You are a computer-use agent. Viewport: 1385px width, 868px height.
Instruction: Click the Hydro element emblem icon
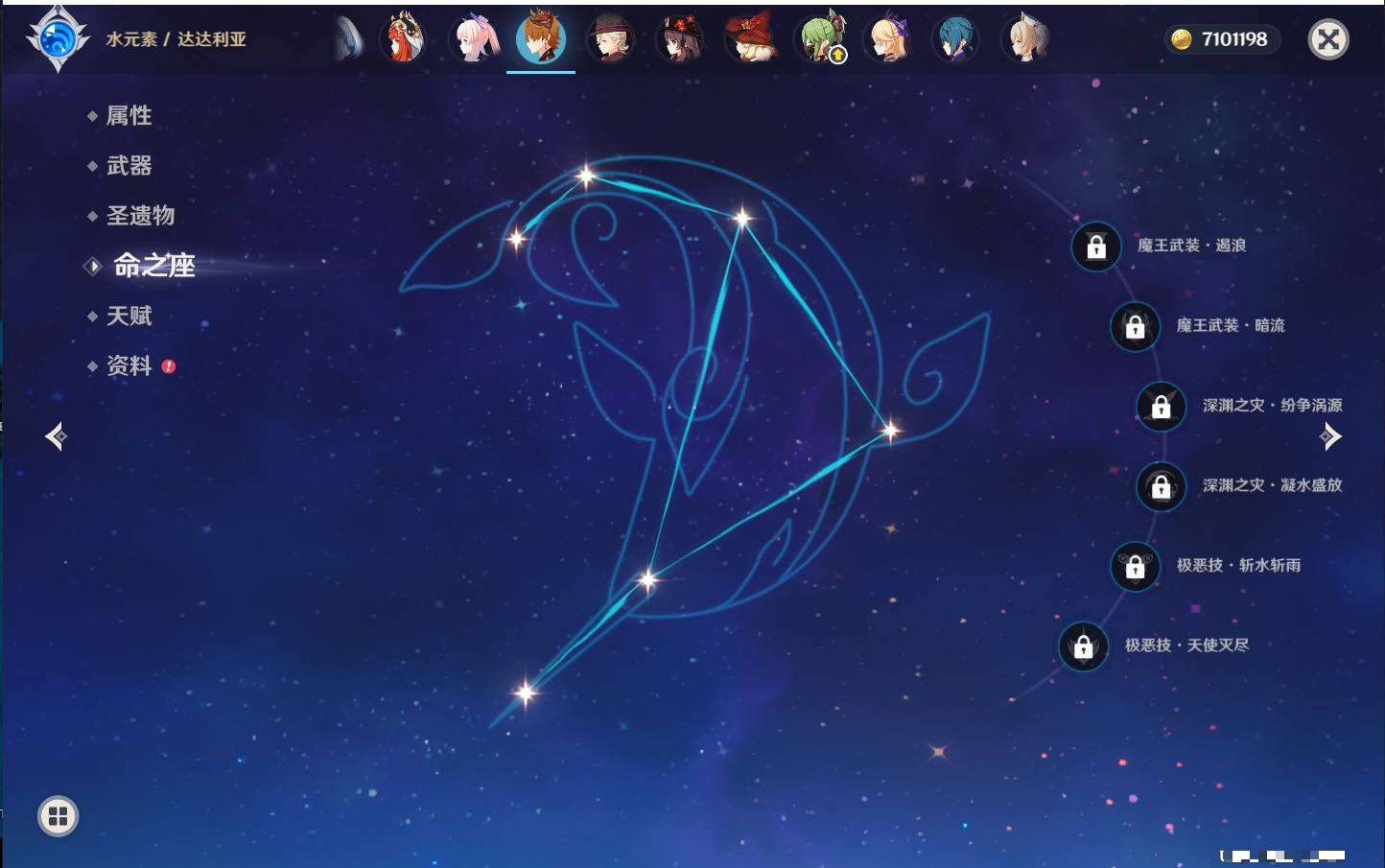point(58,39)
